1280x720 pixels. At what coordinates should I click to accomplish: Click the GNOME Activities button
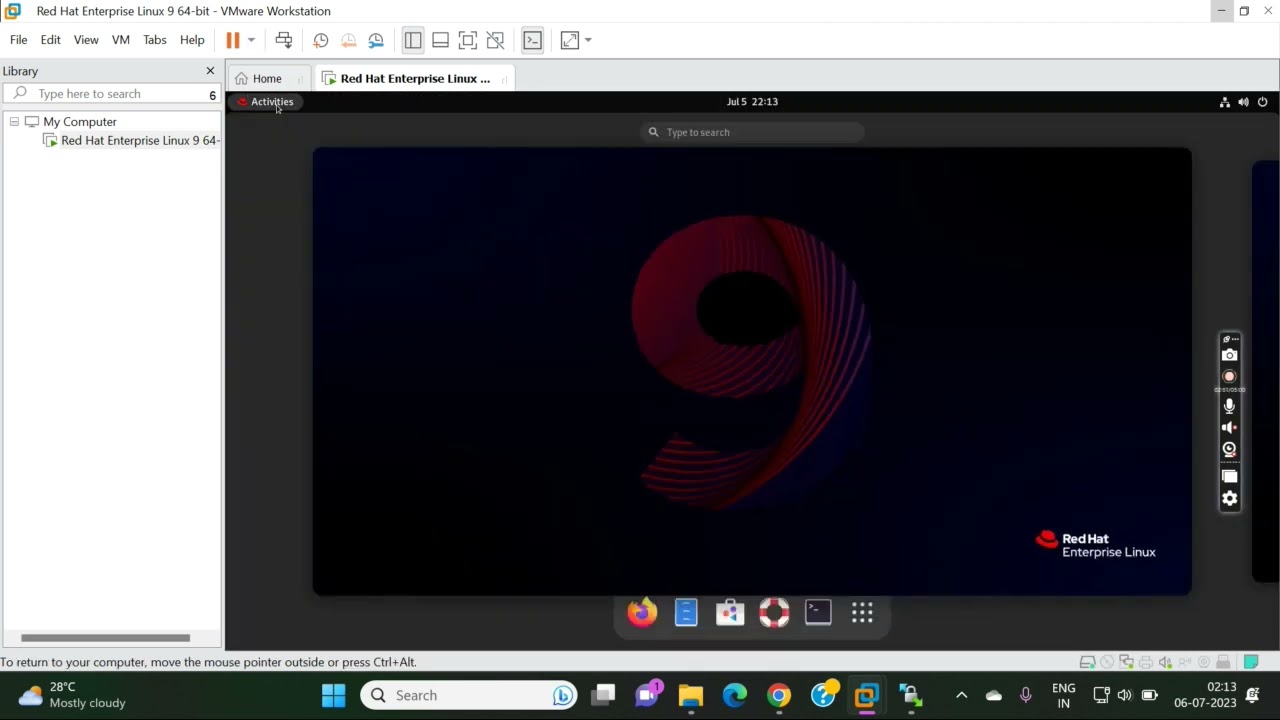[x=266, y=102]
